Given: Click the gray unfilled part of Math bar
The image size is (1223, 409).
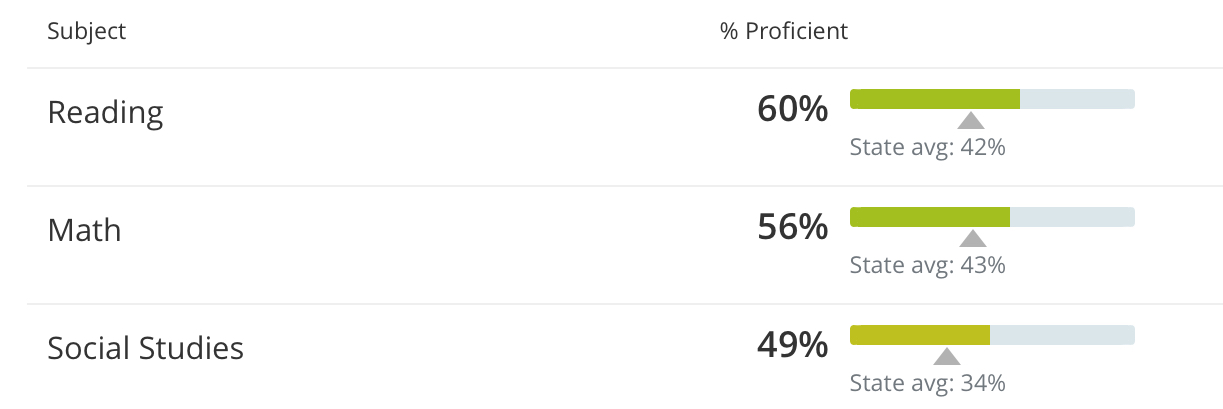Looking at the screenshot, I should (x=1072, y=216).
